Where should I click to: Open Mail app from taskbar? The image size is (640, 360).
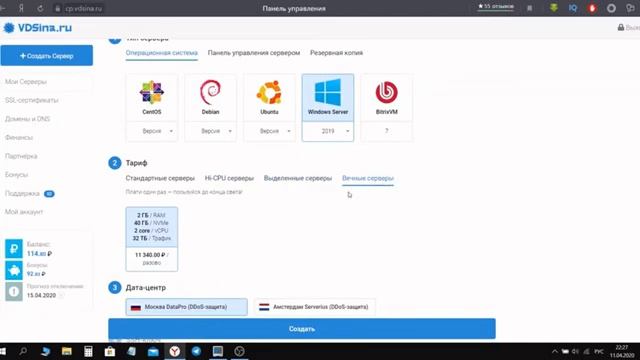click(153, 351)
